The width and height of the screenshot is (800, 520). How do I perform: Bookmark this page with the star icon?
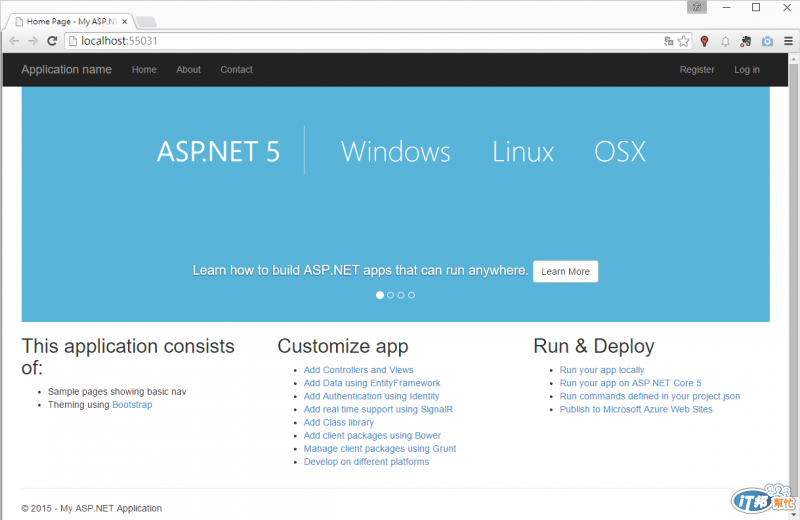[684, 41]
